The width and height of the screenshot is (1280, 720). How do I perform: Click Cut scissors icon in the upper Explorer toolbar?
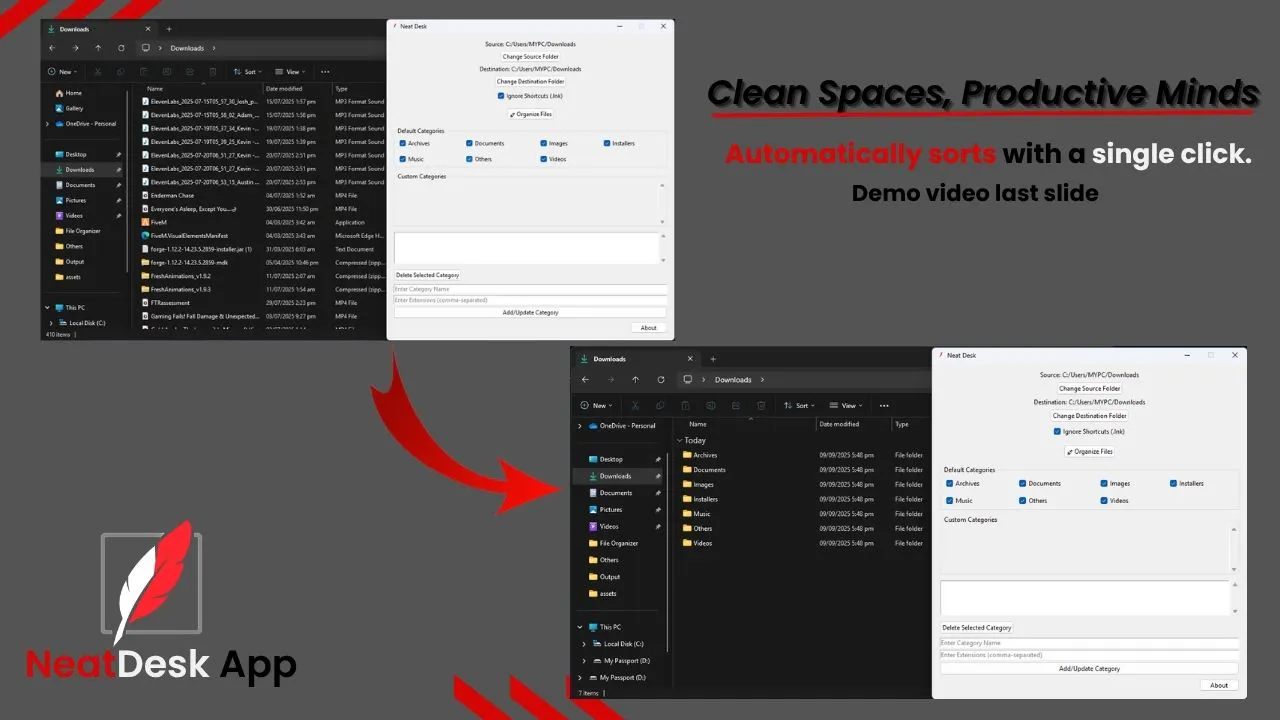[97, 72]
